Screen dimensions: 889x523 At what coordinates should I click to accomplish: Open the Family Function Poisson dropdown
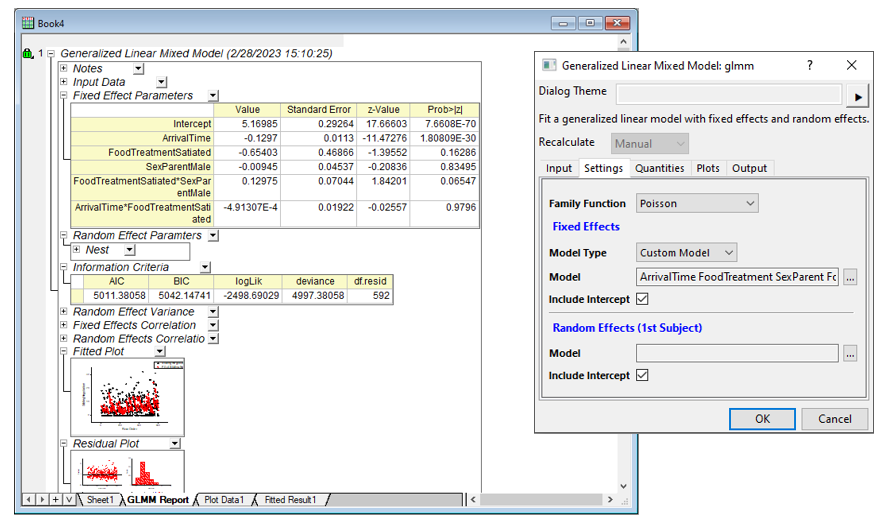click(697, 203)
